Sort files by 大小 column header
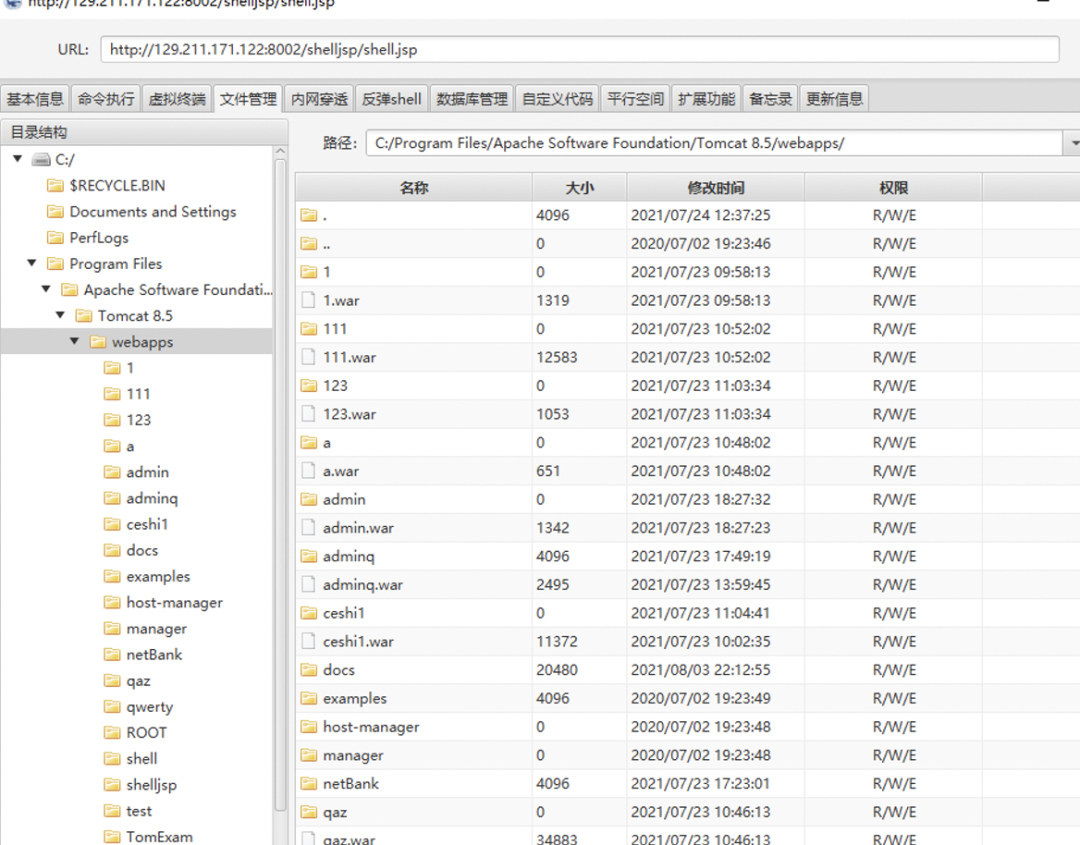The width and height of the screenshot is (1080, 845). (579, 187)
